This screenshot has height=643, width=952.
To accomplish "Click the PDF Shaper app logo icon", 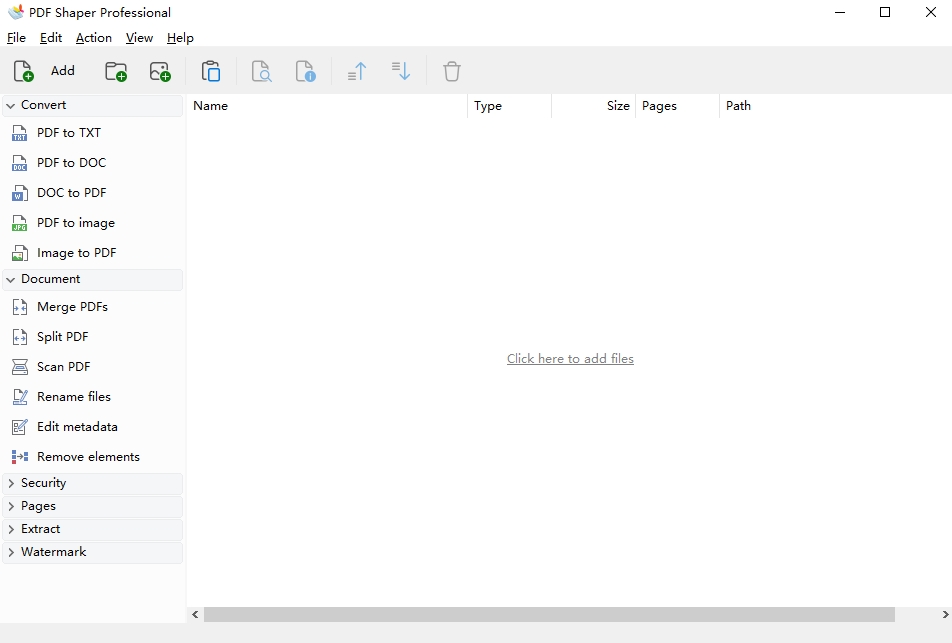I will (16, 12).
